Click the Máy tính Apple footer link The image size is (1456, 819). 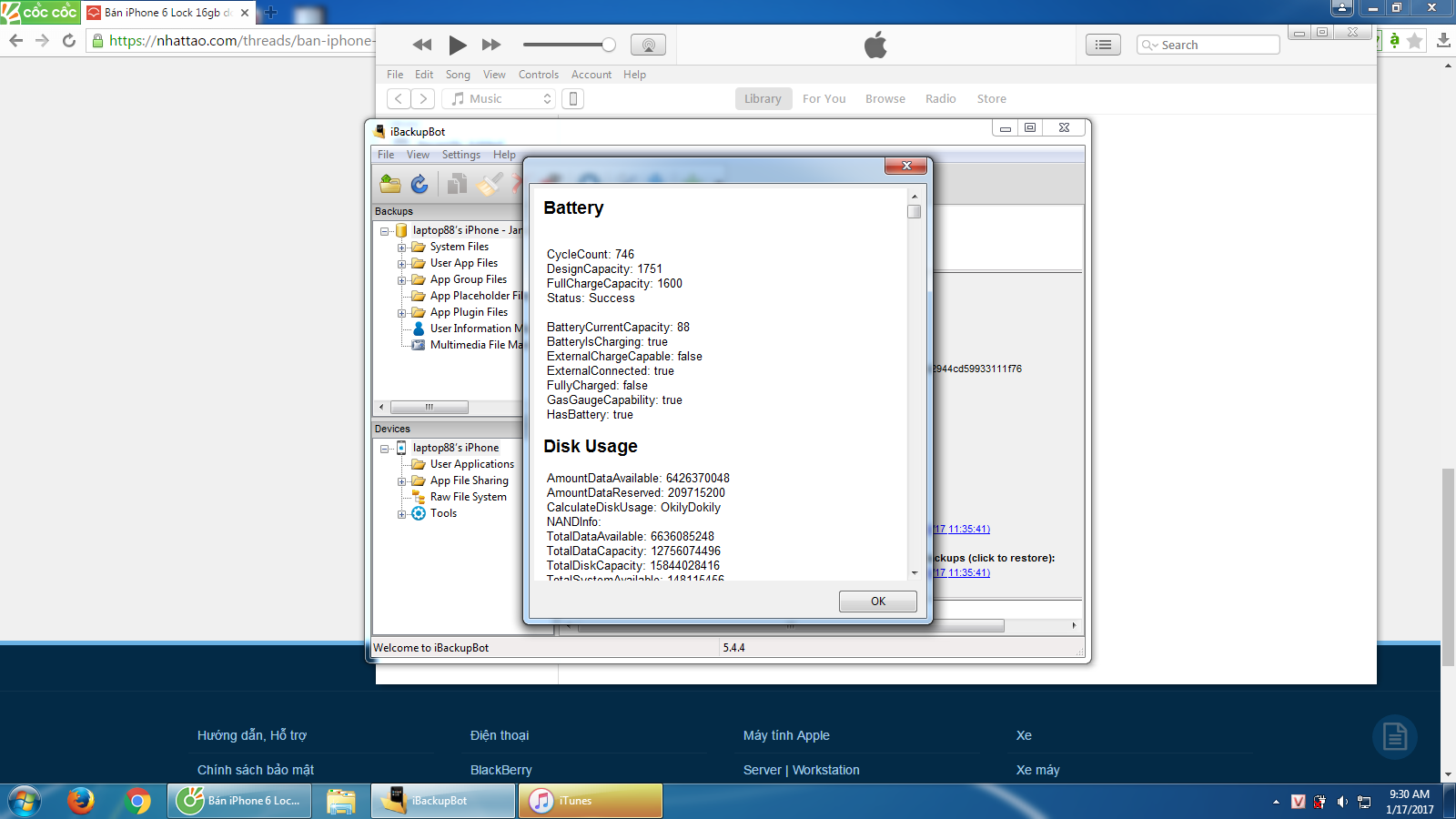(x=786, y=735)
